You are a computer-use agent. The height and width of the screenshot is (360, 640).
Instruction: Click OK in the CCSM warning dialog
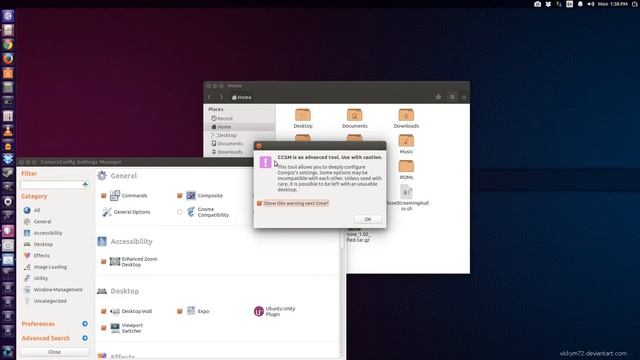368,219
